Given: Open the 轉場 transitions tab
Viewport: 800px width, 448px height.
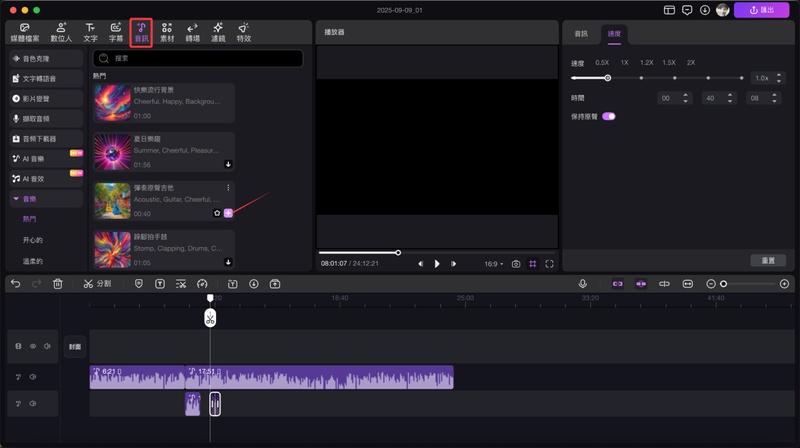Looking at the screenshot, I should (192, 32).
